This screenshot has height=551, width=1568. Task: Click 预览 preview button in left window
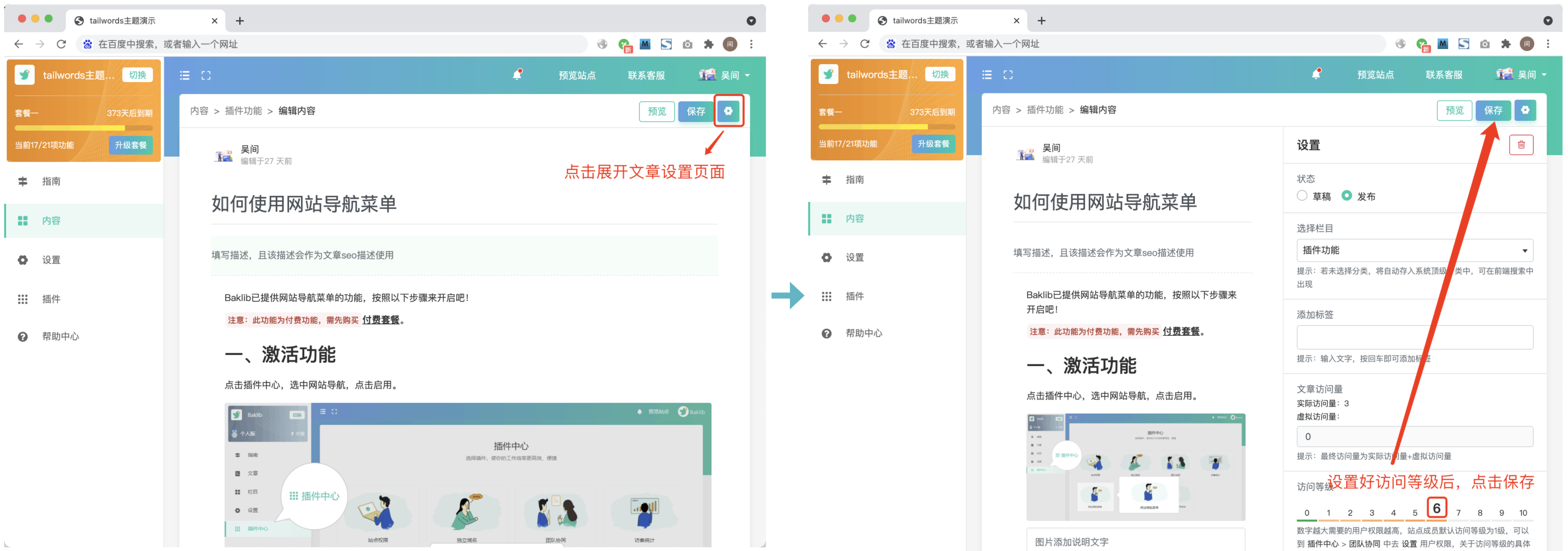click(x=656, y=111)
